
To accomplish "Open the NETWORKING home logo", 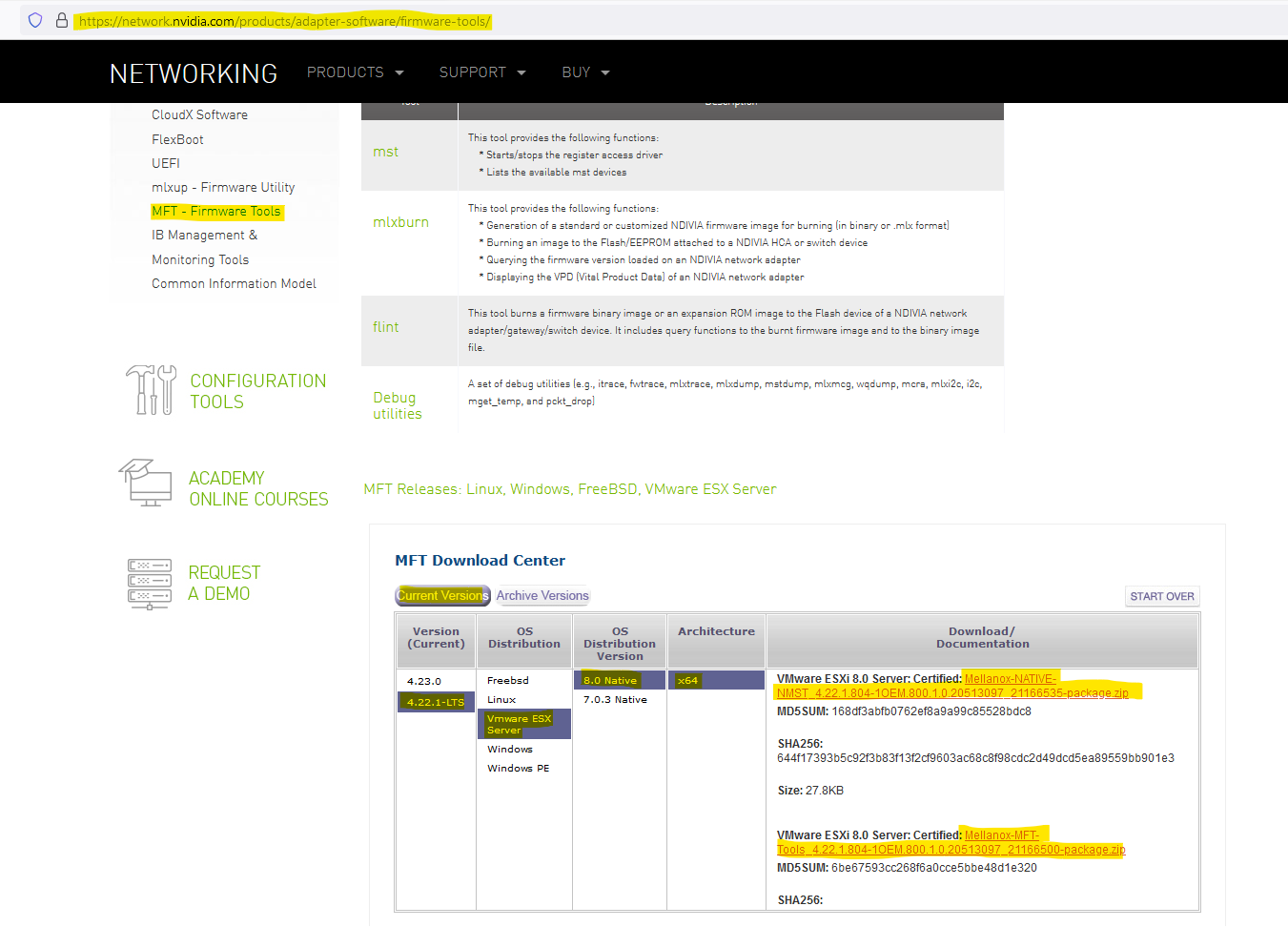I will [x=194, y=73].
